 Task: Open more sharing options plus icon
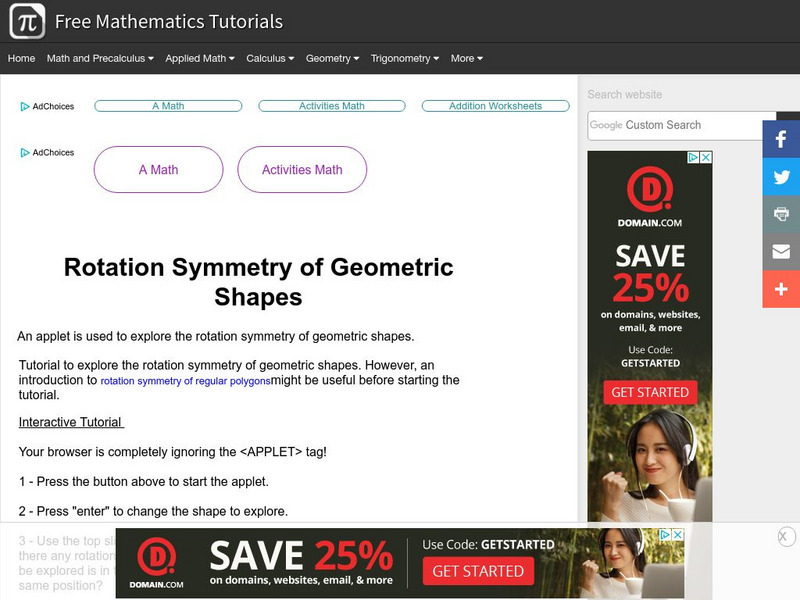click(x=781, y=289)
